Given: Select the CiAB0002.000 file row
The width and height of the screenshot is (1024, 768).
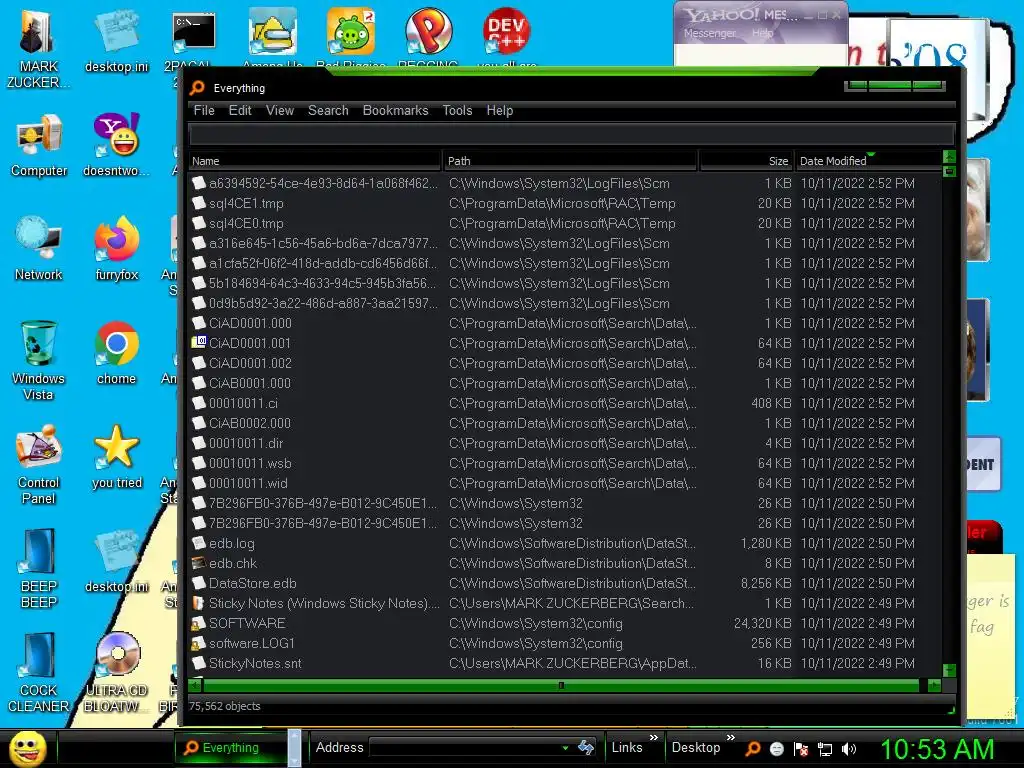Looking at the screenshot, I should click(566, 423).
